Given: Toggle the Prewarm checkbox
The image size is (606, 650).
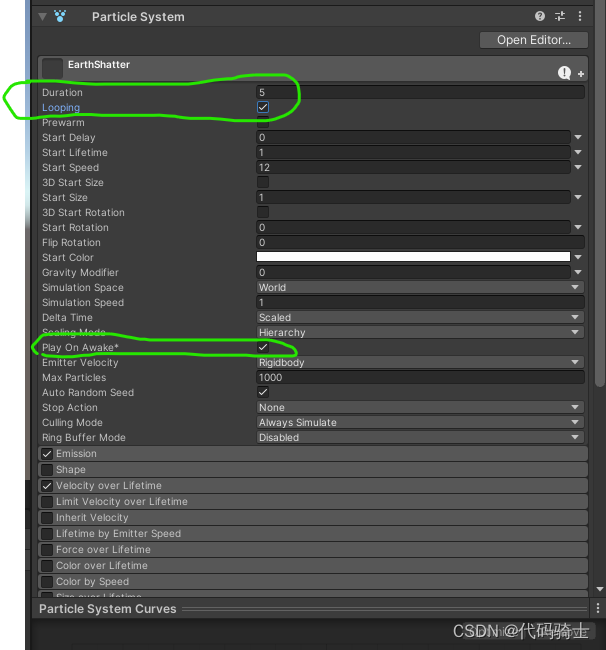Looking at the screenshot, I should tap(263, 122).
